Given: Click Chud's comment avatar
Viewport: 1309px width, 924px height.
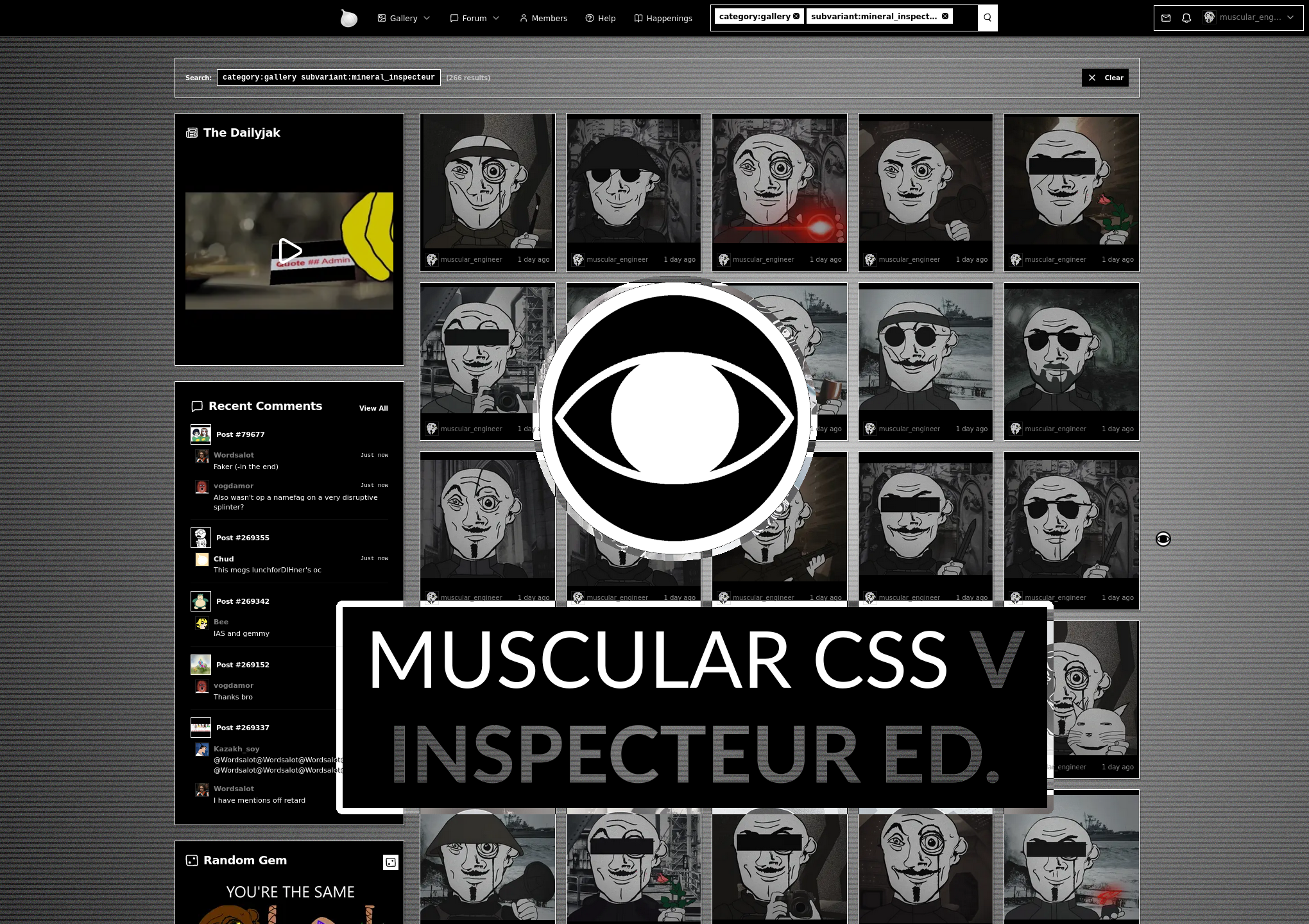Looking at the screenshot, I should click(x=202, y=560).
